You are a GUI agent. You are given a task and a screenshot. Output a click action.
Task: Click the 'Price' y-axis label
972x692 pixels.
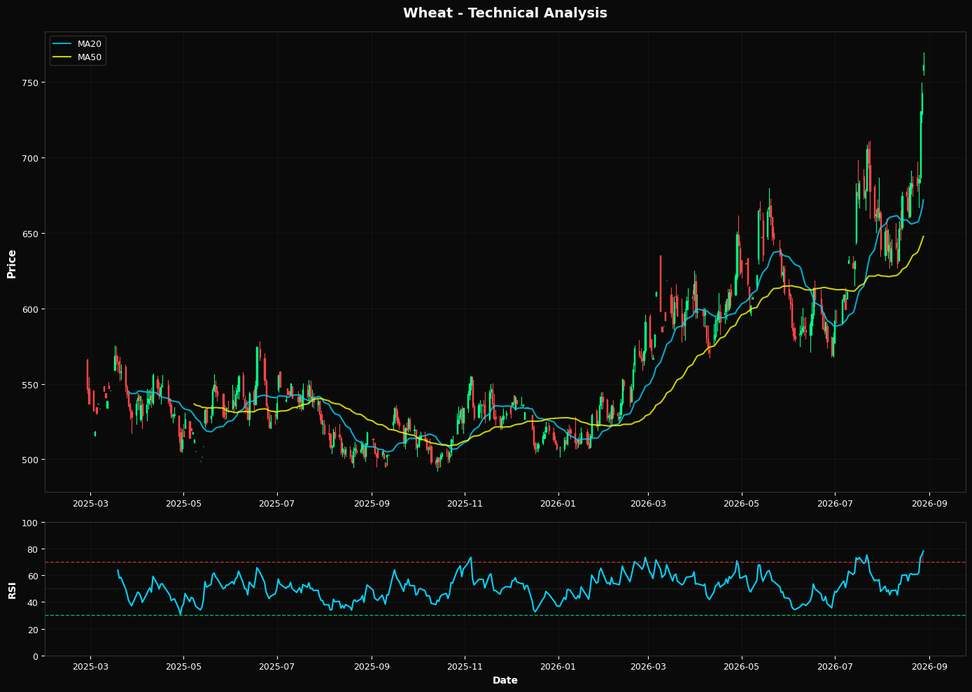(11, 264)
